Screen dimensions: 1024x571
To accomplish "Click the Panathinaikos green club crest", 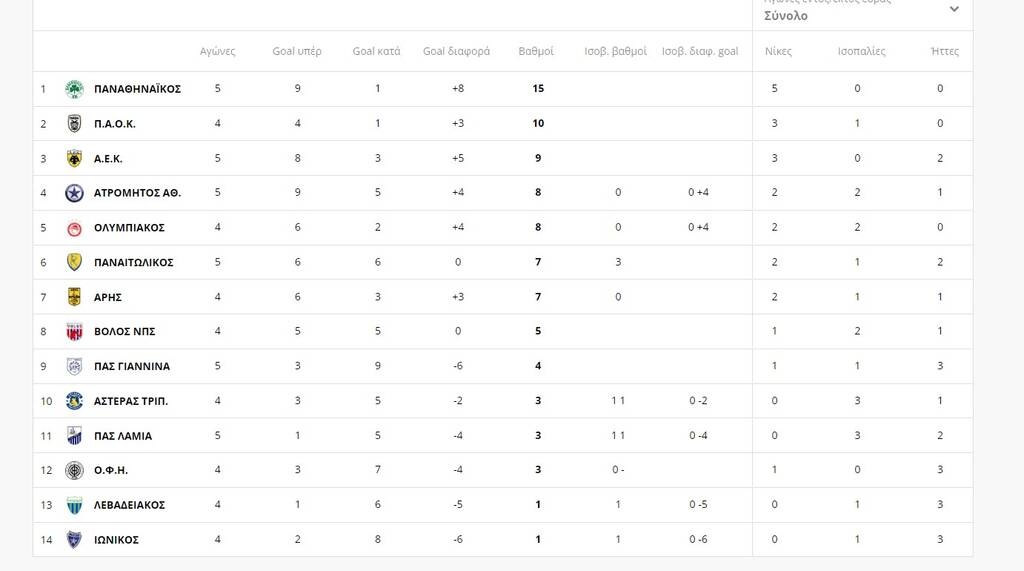I will click(x=74, y=89).
